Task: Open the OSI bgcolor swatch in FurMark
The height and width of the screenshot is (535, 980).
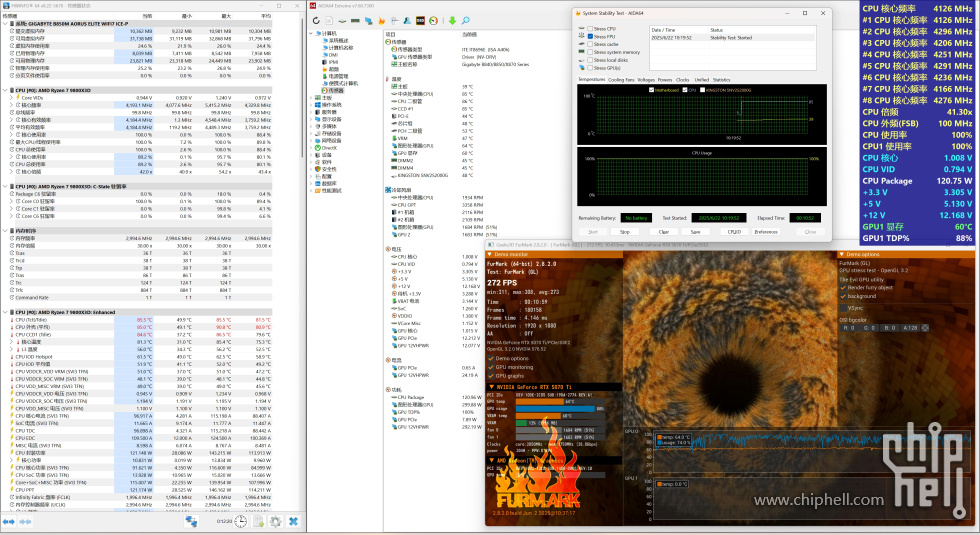Action: point(925,328)
